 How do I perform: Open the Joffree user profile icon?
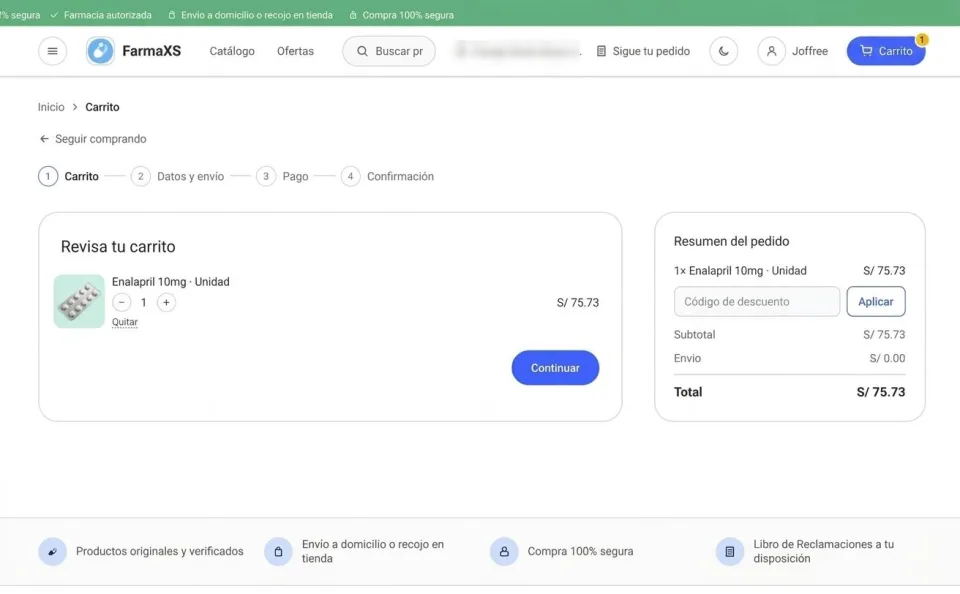coord(771,51)
